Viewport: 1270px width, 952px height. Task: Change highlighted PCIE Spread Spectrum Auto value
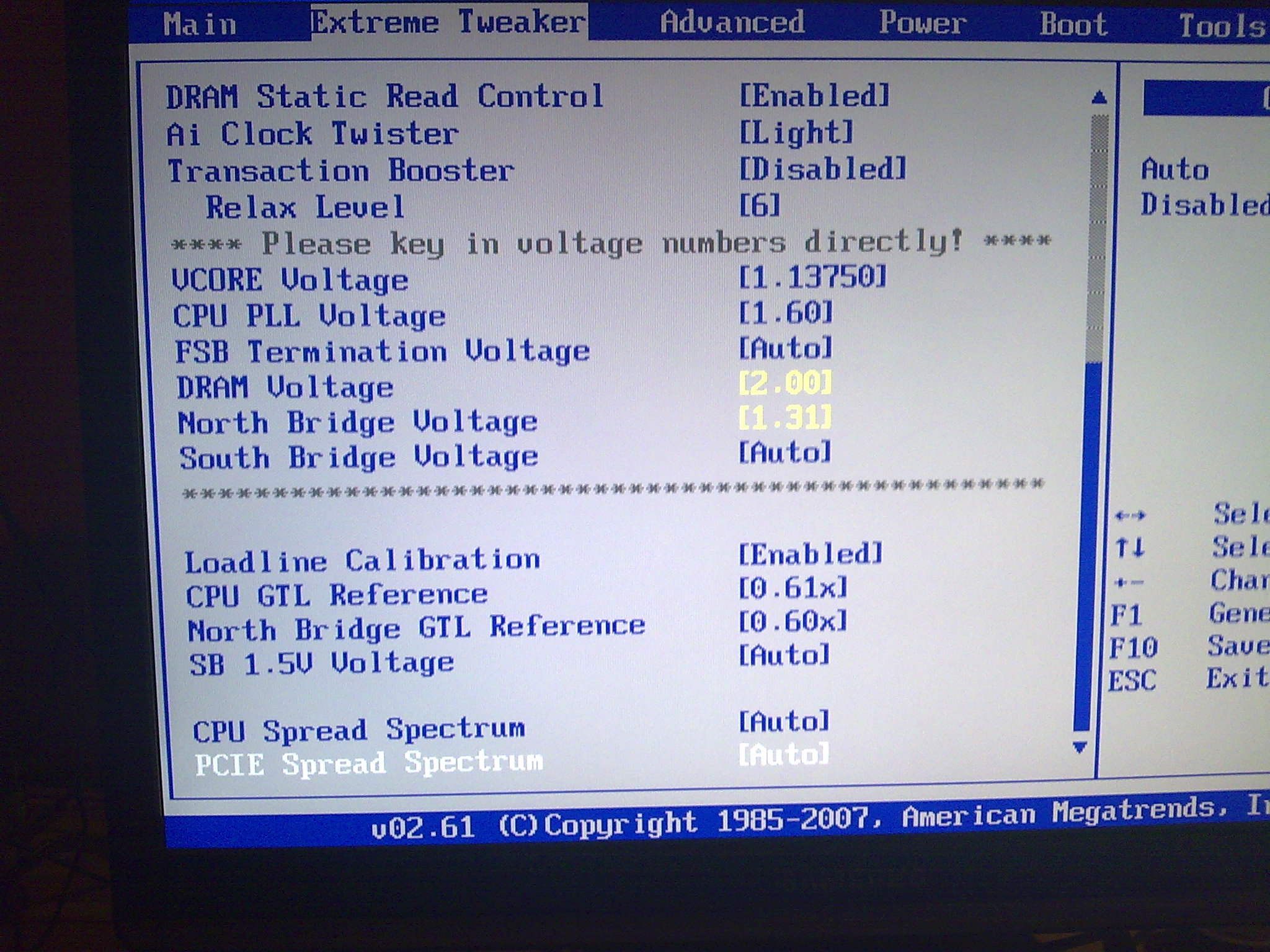(x=784, y=754)
